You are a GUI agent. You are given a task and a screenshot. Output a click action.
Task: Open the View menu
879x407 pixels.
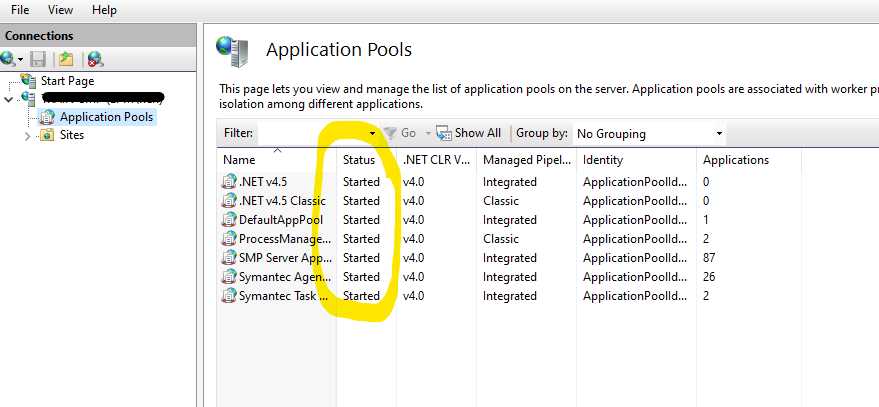[60, 9]
